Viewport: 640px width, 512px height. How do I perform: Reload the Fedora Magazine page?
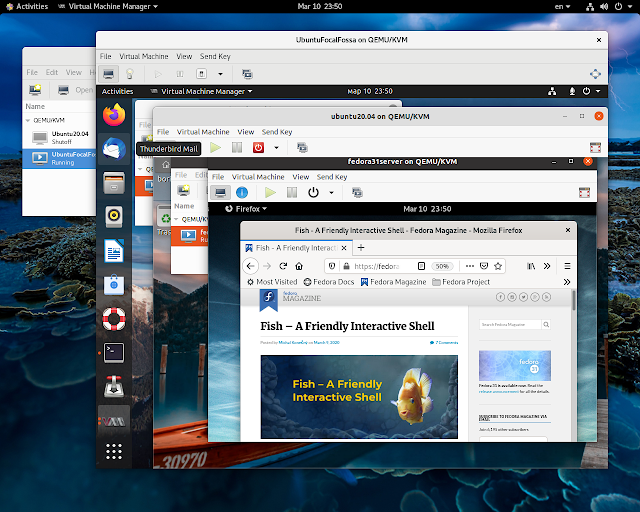283,266
